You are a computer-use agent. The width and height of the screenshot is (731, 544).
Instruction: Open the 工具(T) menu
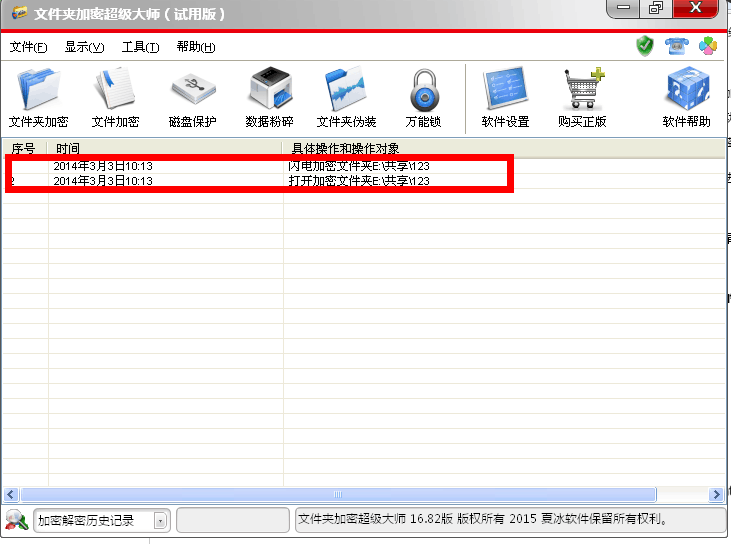140,47
